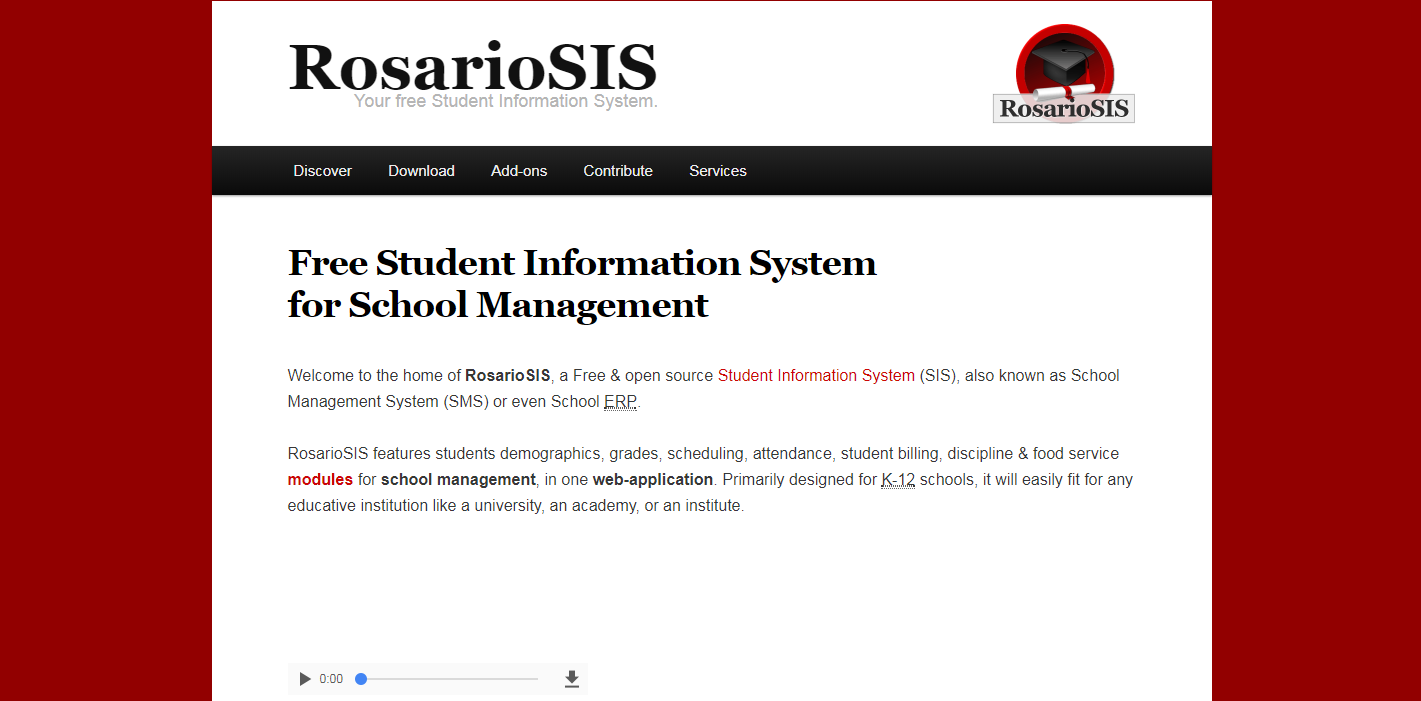This screenshot has width=1421, height=701.
Task: Open the red modules link
Action: pos(320,480)
